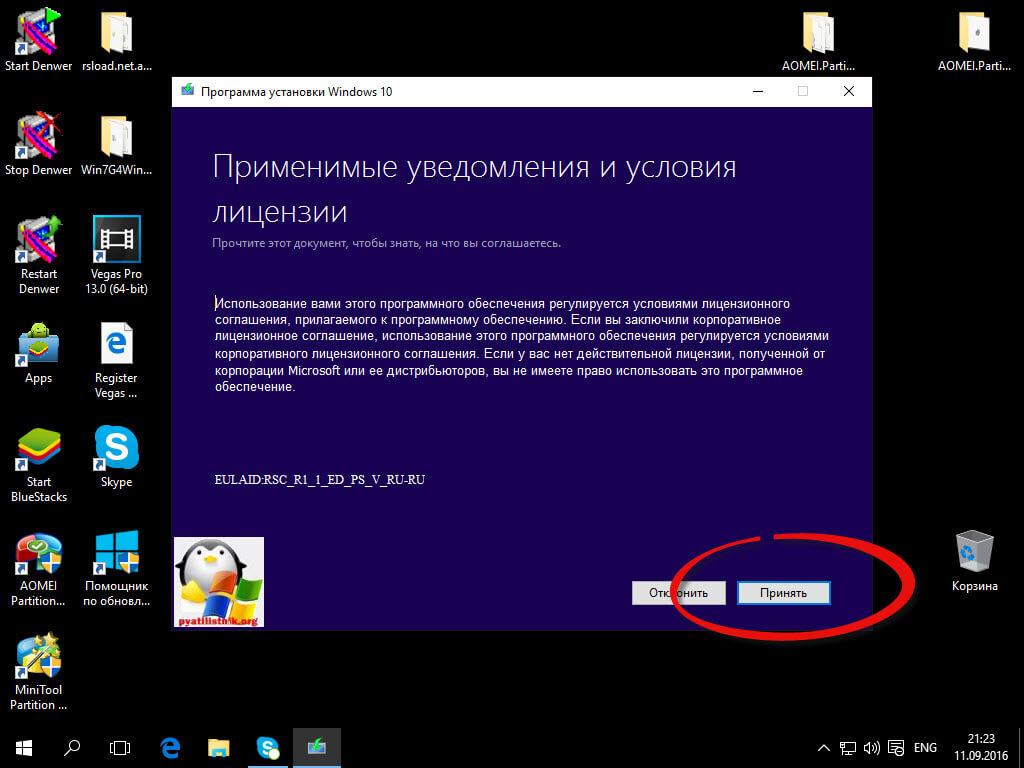Image resolution: width=1024 pixels, height=768 pixels.
Task: Select the rsload.net.a... folder on the desktop
Action: pyautogui.click(x=117, y=40)
